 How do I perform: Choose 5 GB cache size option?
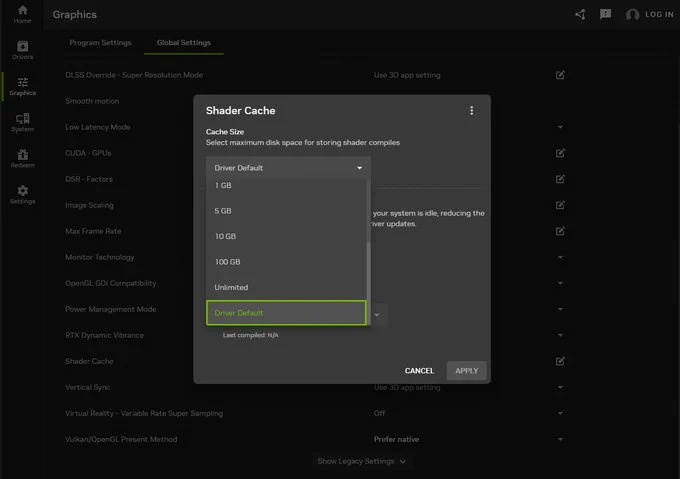[x=286, y=211]
